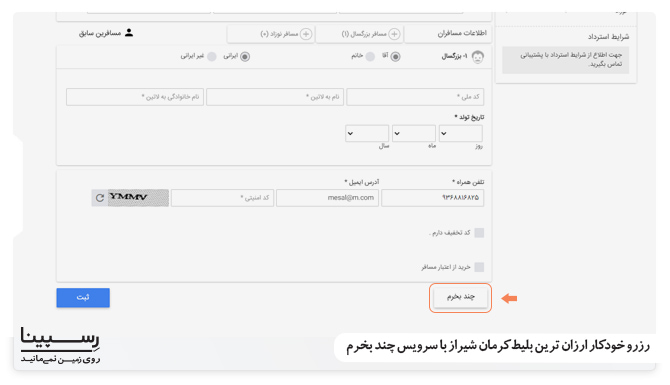This screenshot has height=385, width=670.
Task: Open the اطلاعات مسافران tab
Action: [x=447, y=34]
